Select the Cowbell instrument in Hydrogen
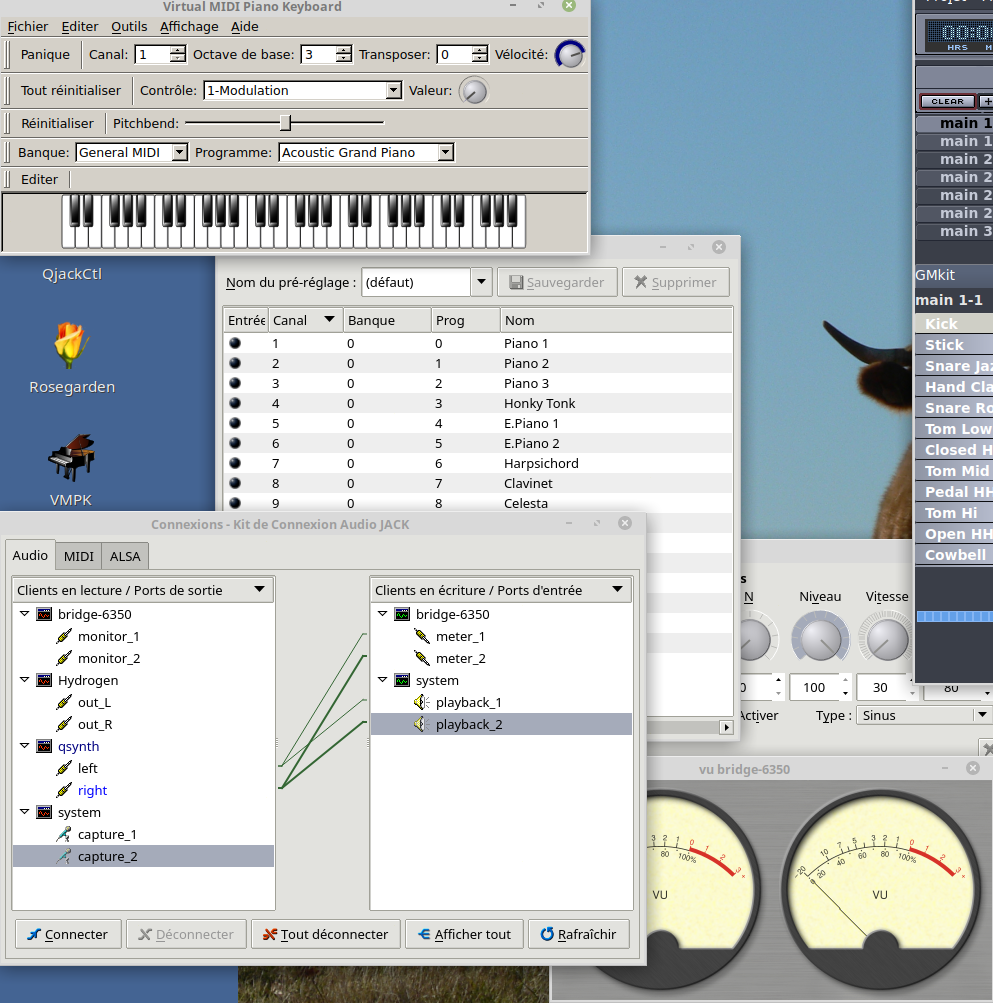 [953, 555]
